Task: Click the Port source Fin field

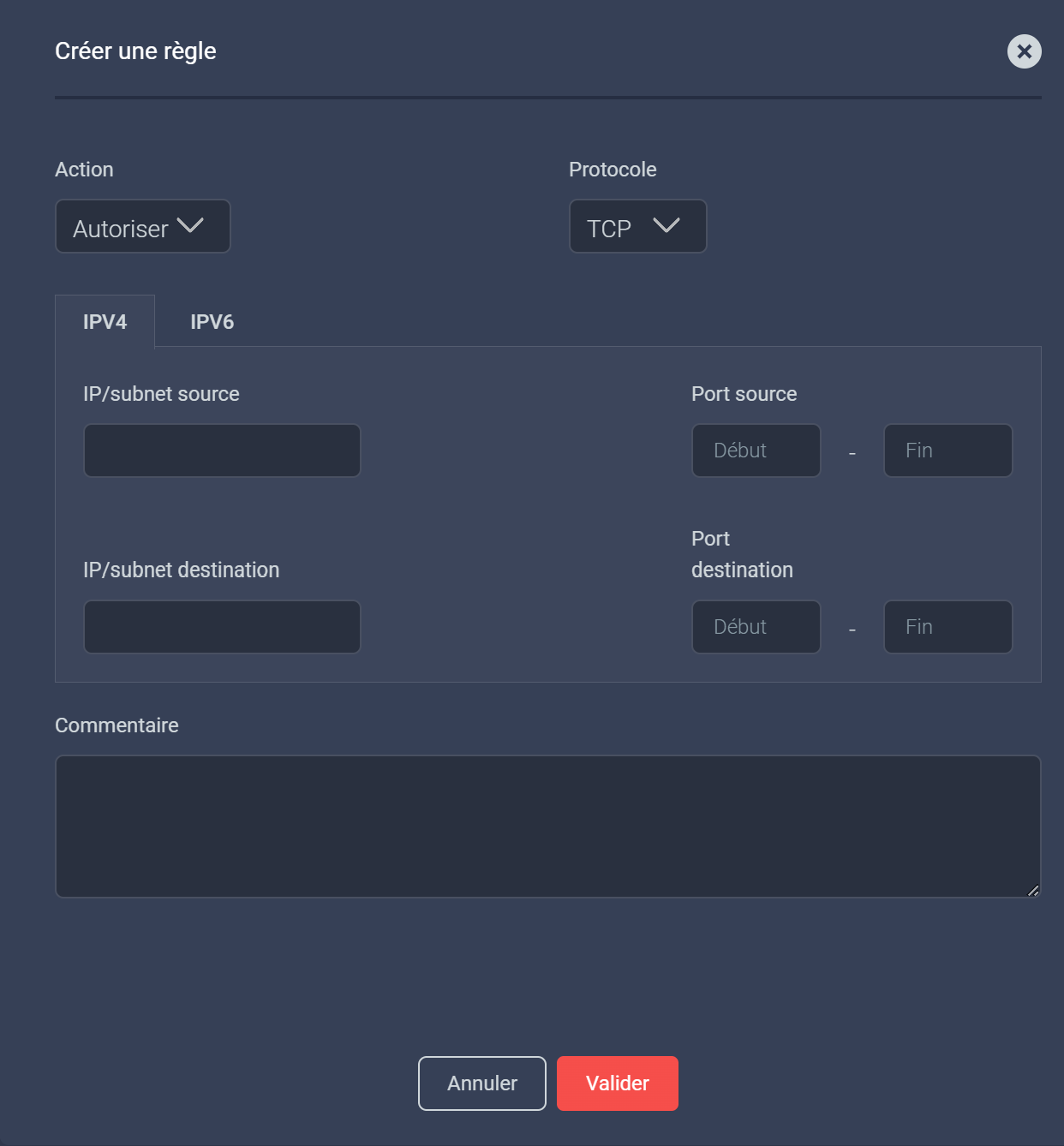Action: (x=947, y=451)
